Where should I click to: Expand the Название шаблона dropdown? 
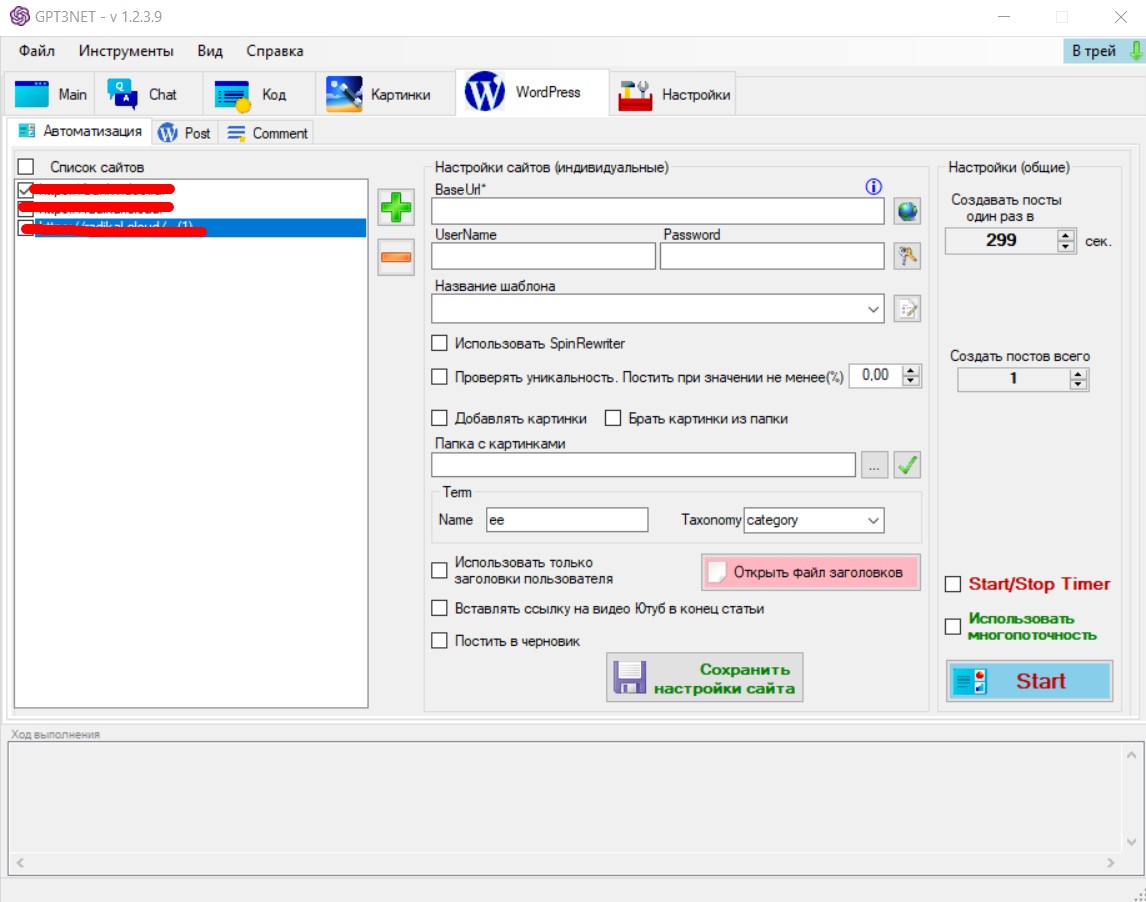[873, 309]
